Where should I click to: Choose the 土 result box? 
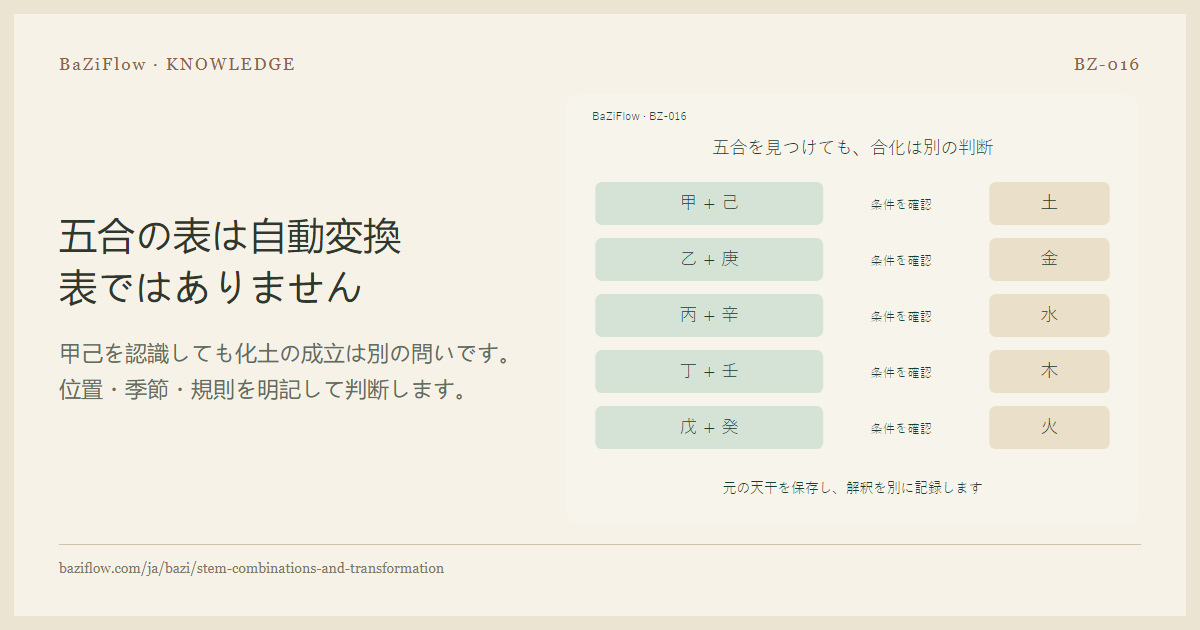(1049, 203)
